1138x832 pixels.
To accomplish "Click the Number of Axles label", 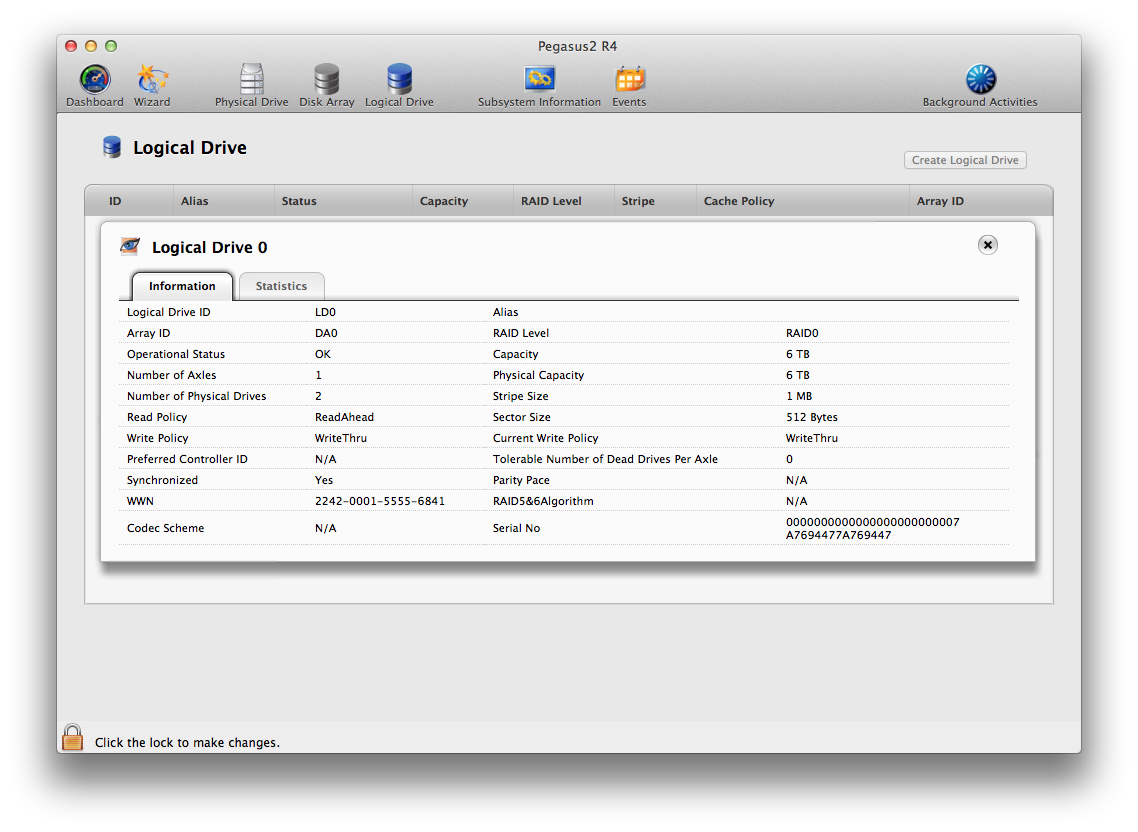I will coord(171,375).
